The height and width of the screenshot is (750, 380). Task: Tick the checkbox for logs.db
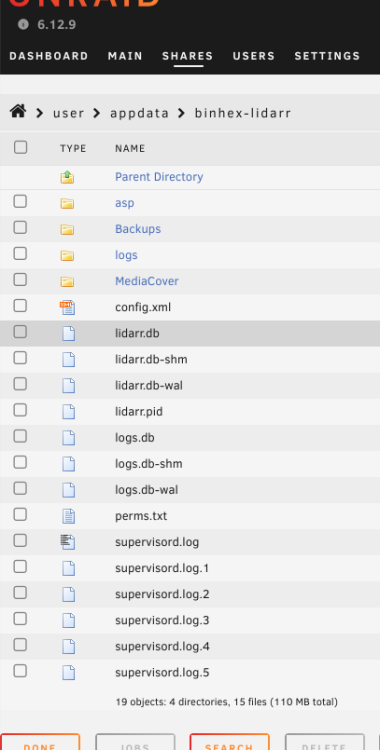pos(20,436)
